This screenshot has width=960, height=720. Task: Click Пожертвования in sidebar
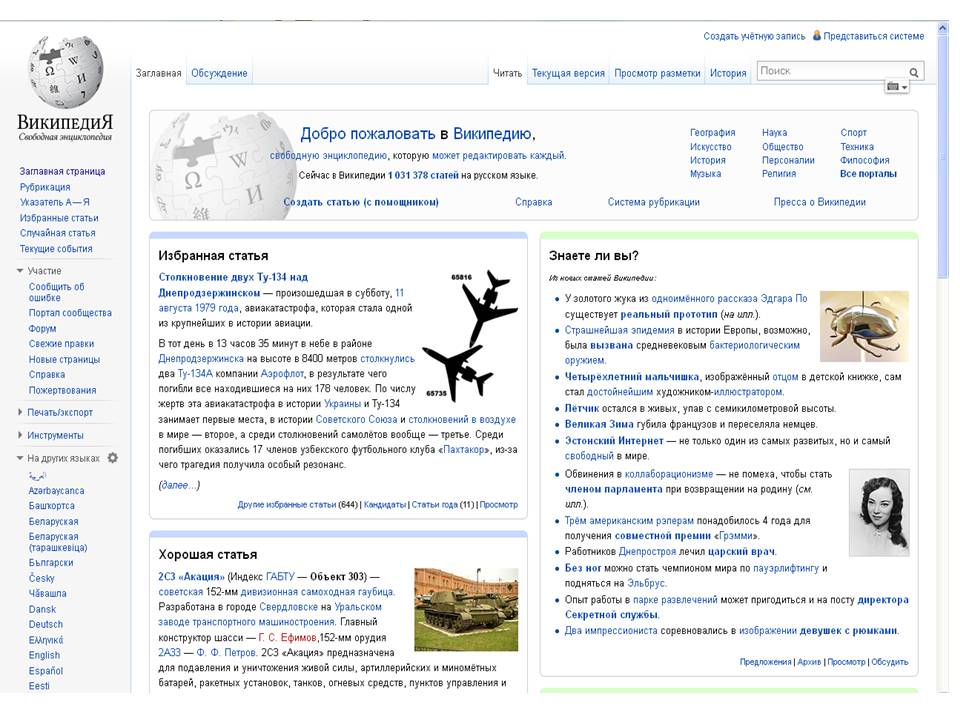point(62,390)
